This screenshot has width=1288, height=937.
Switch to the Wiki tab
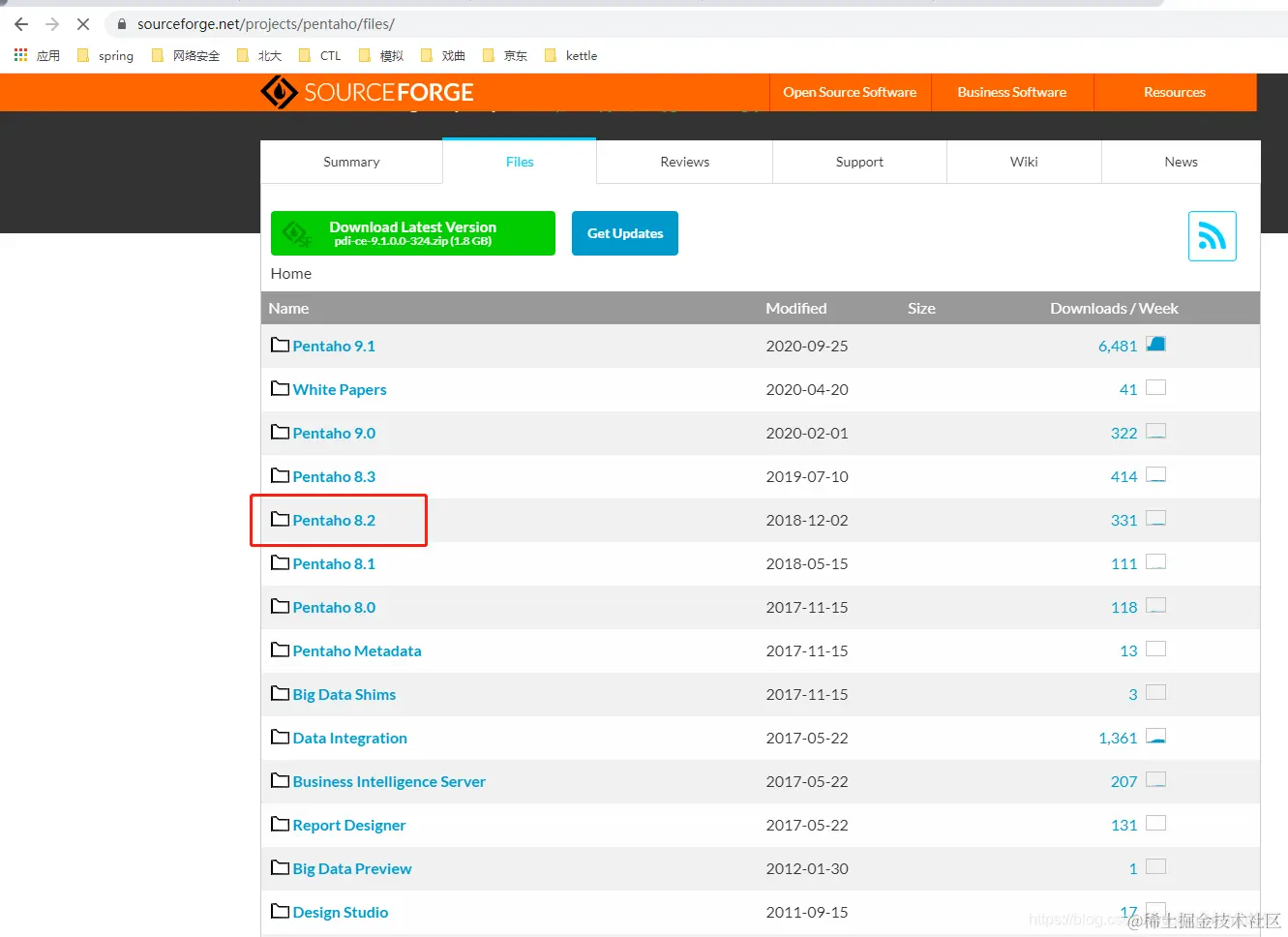1024,162
